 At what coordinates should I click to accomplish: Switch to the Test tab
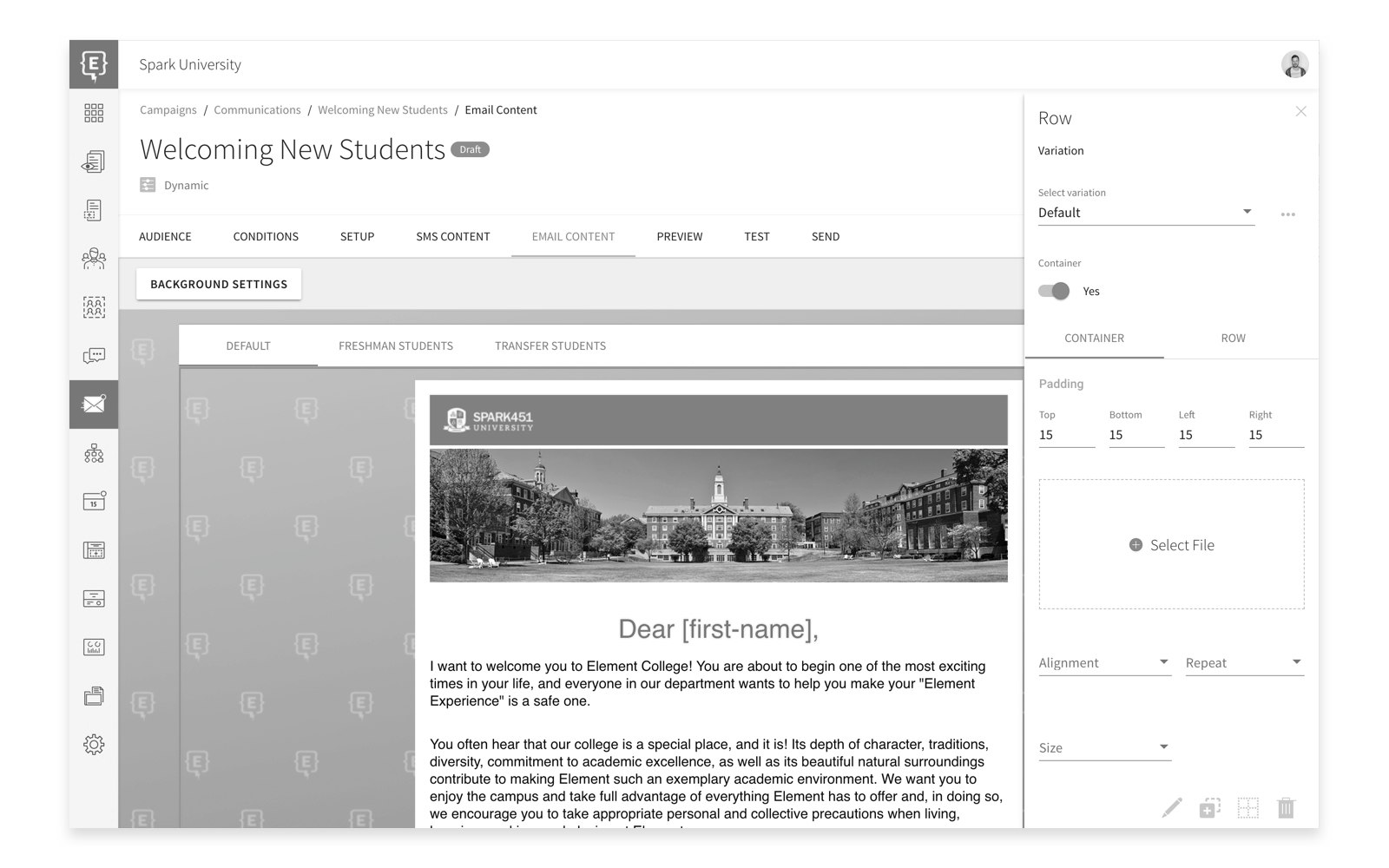[x=757, y=236]
